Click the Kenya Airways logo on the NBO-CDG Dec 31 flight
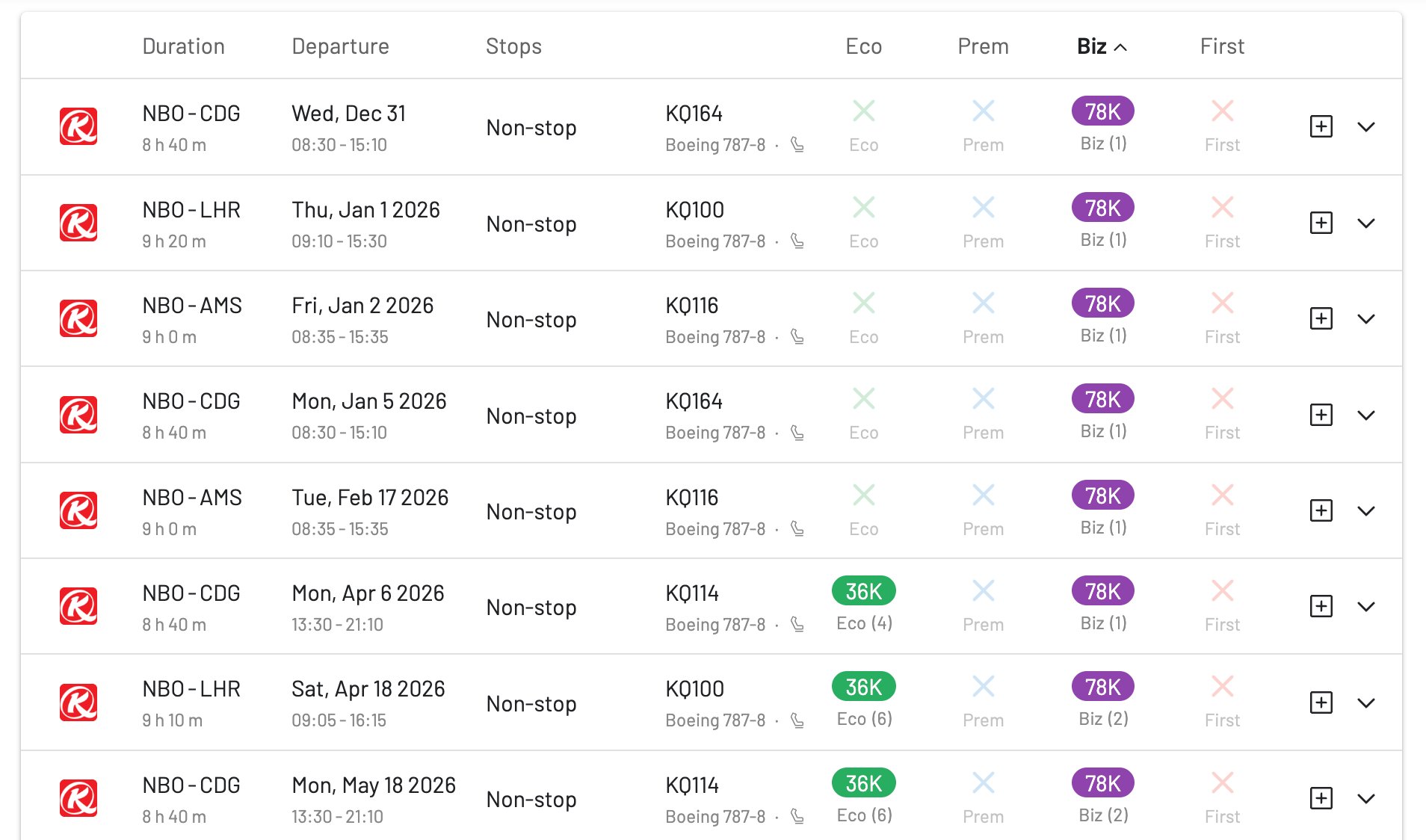The image size is (1426, 840). [x=80, y=126]
